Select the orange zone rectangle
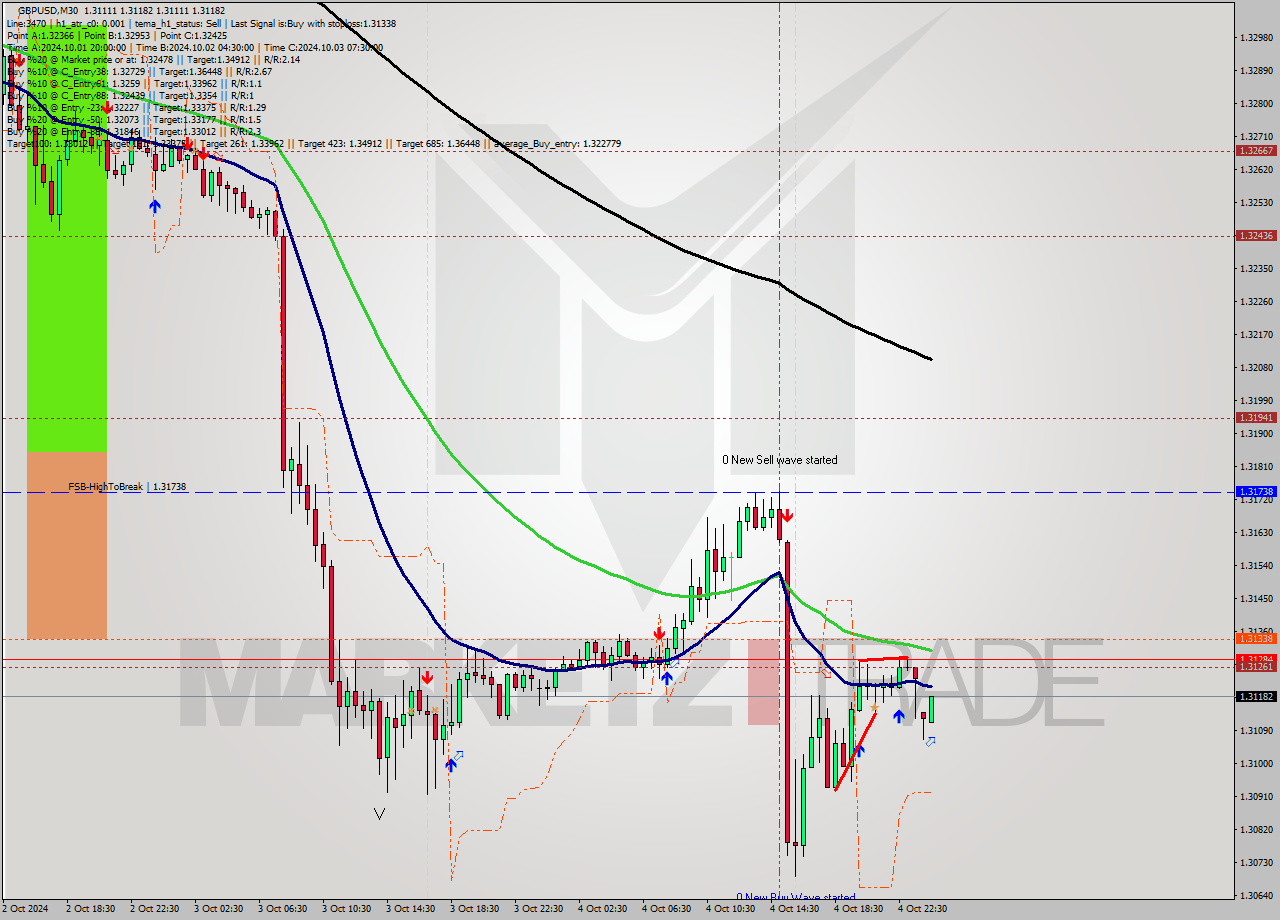1280x920 pixels. pyautogui.click(x=67, y=545)
